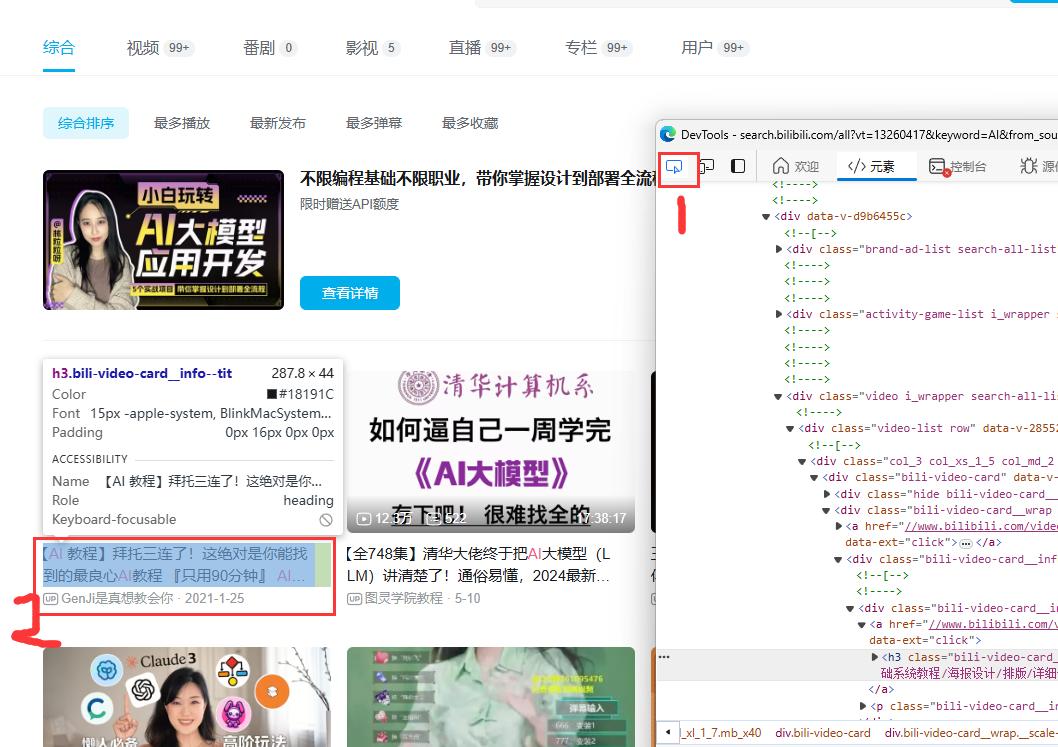The image size is (1058, 747).
Task: Expand the activity-game-list div node
Action: (x=780, y=313)
